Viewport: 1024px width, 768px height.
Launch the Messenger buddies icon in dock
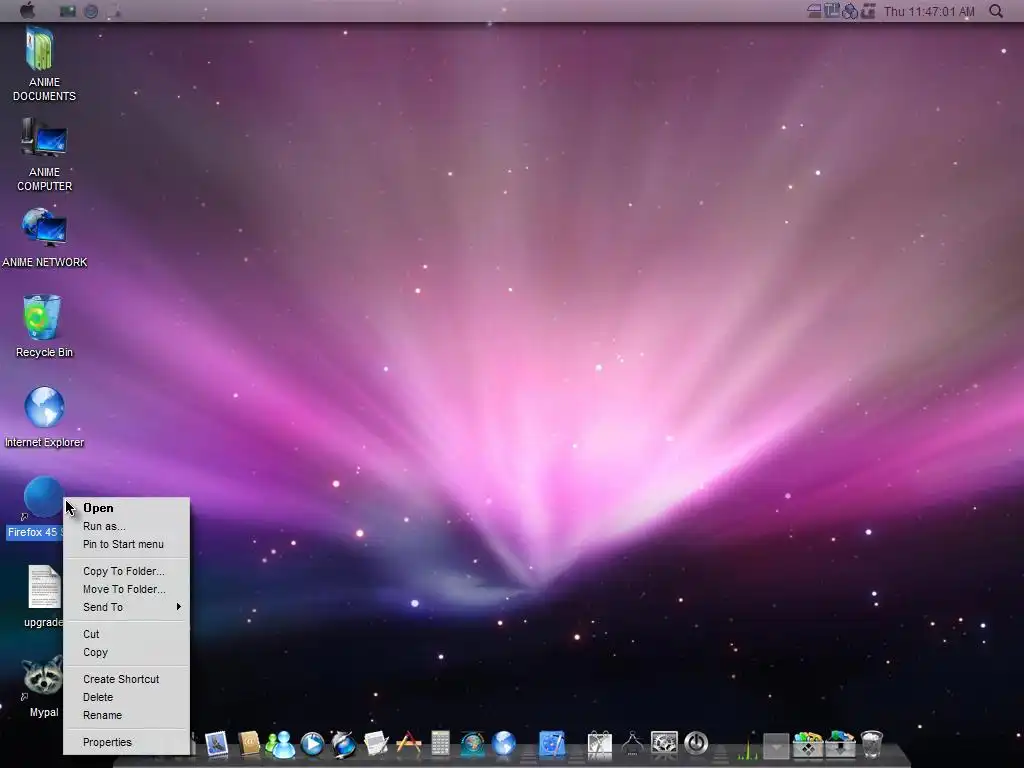(280, 744)
